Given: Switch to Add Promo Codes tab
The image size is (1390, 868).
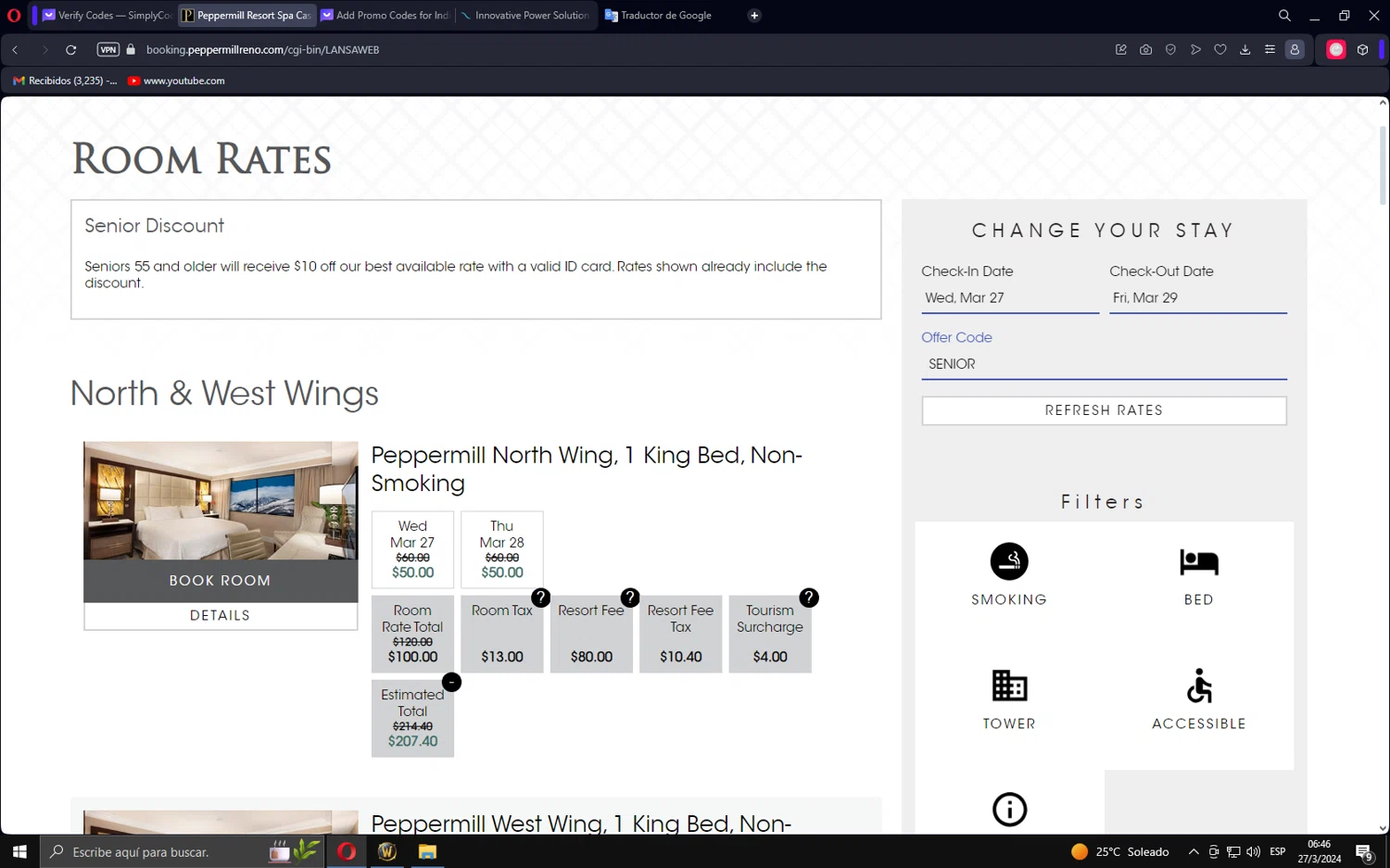Looking at the screenshot, I should [385, 16].
